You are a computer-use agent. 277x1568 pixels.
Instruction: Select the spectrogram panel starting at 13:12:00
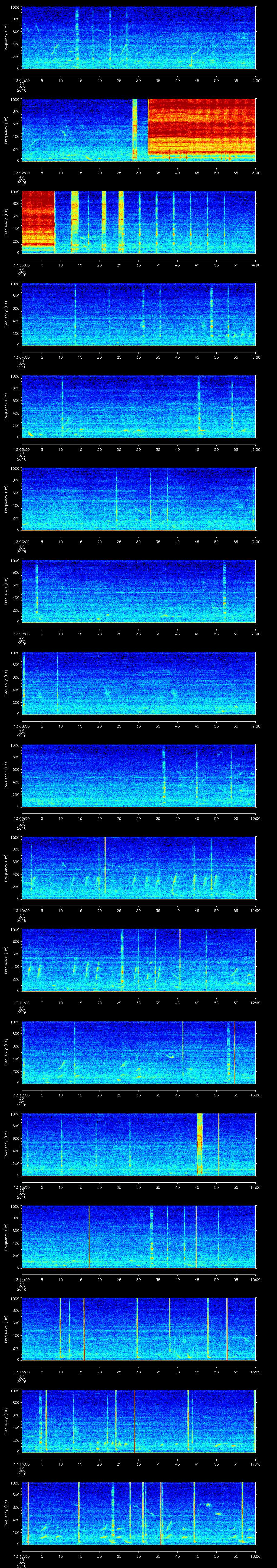coord(139,1052)
